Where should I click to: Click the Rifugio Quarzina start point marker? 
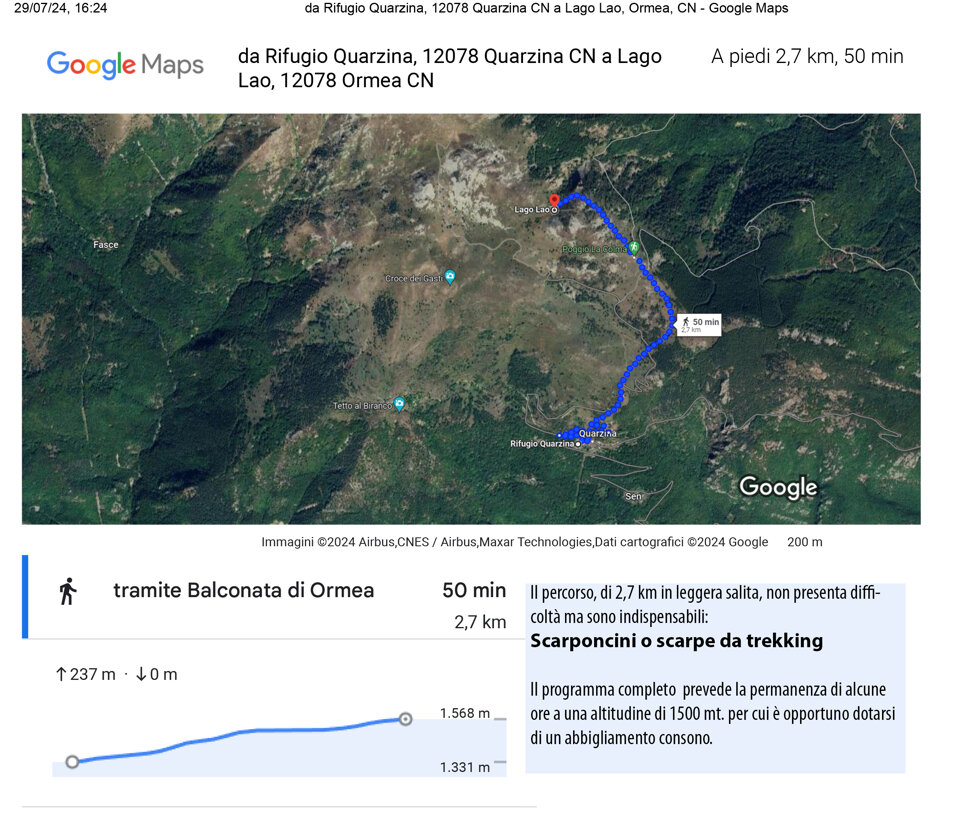pos(578,443)
